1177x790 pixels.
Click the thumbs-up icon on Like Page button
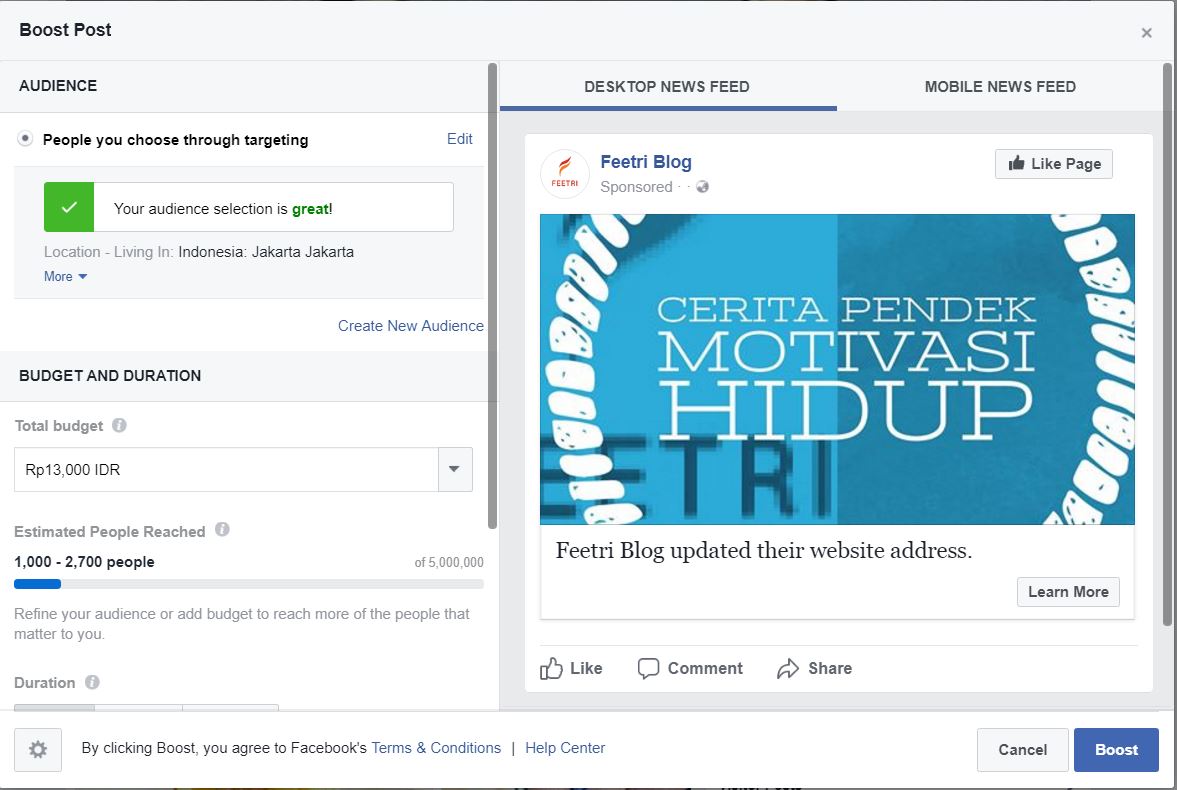pos(1014,163)
